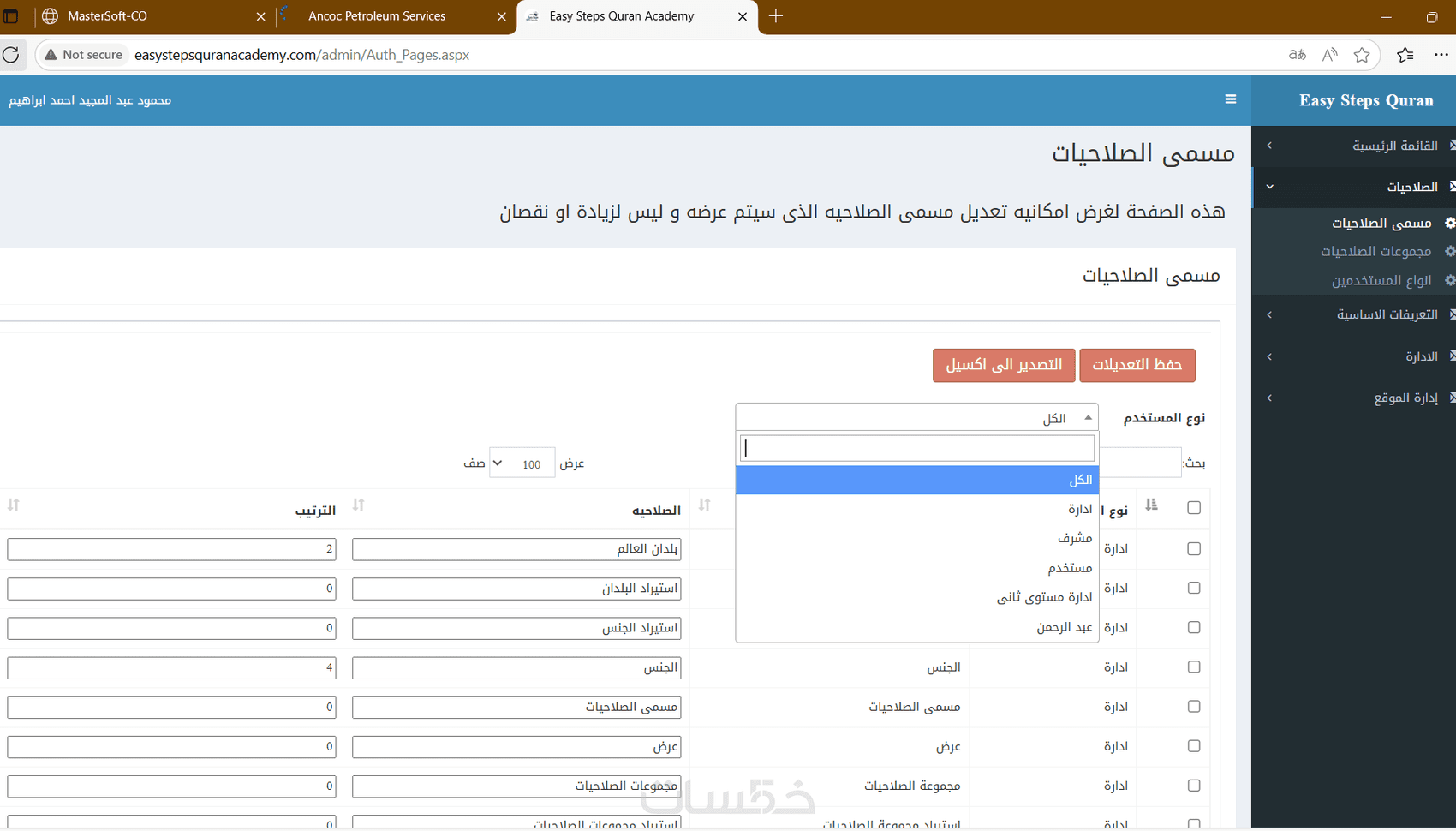Screen dimensions: 1456x831
Task: Minimize the browser window
Action: point(1387,17)
